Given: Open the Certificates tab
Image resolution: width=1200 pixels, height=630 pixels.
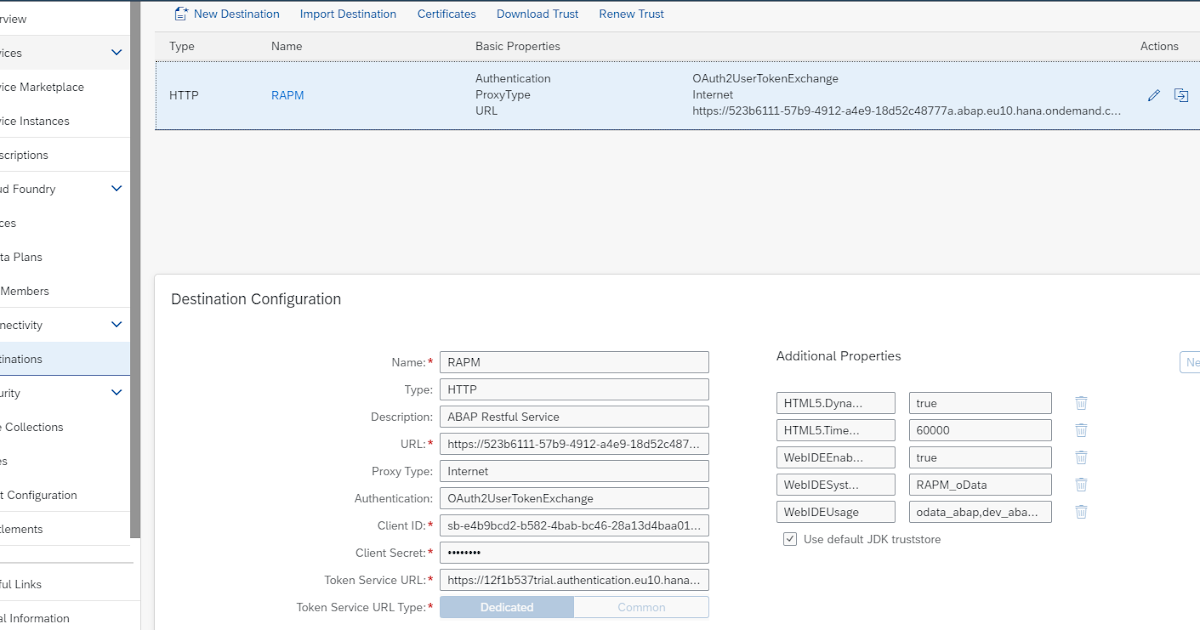Looking at the screenshot, I should point(446,13).
